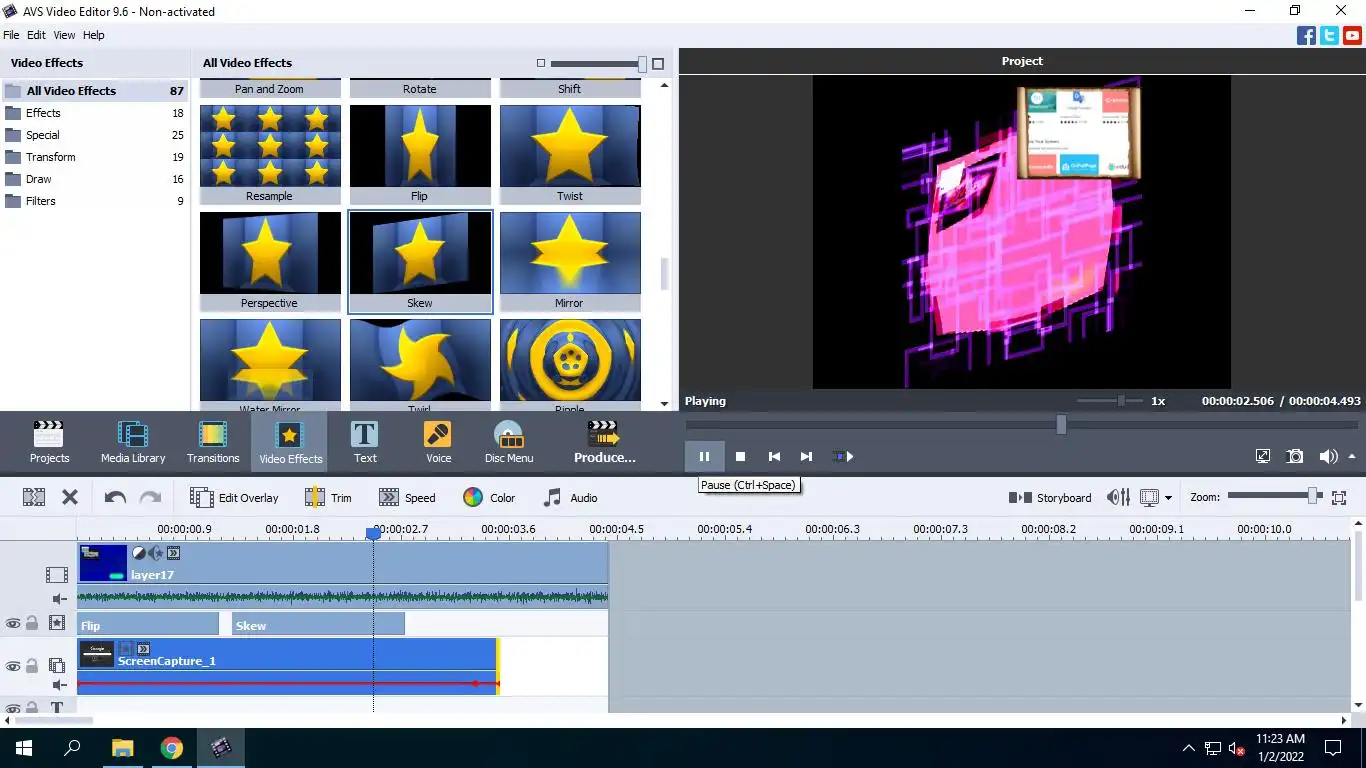The height and width of the screenshot is (768, 1366).
Task: Toggle lock on the video overlay track
Action: (x=32, y=666)
